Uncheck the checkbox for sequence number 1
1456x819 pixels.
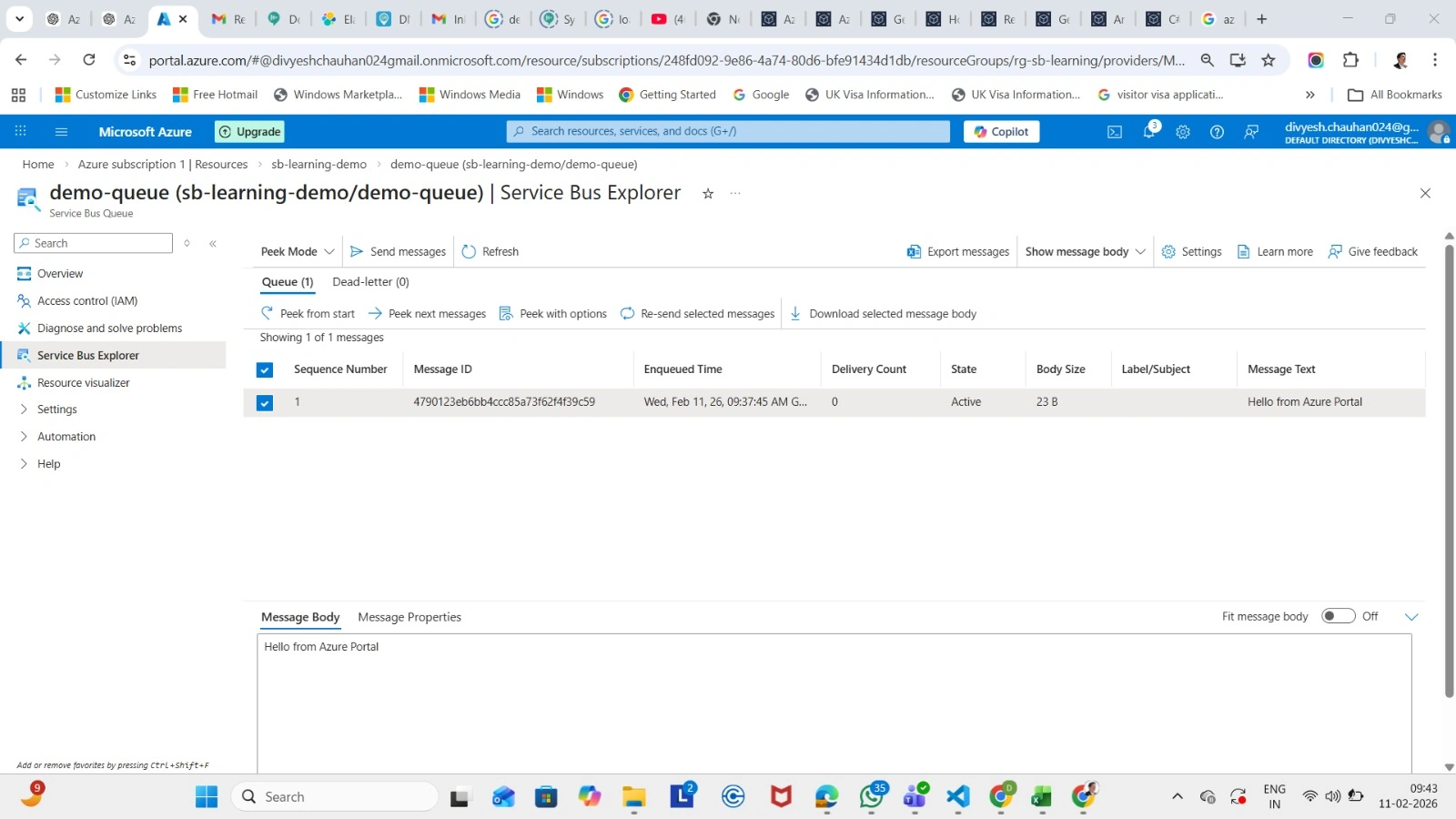(x=265, y=402)
